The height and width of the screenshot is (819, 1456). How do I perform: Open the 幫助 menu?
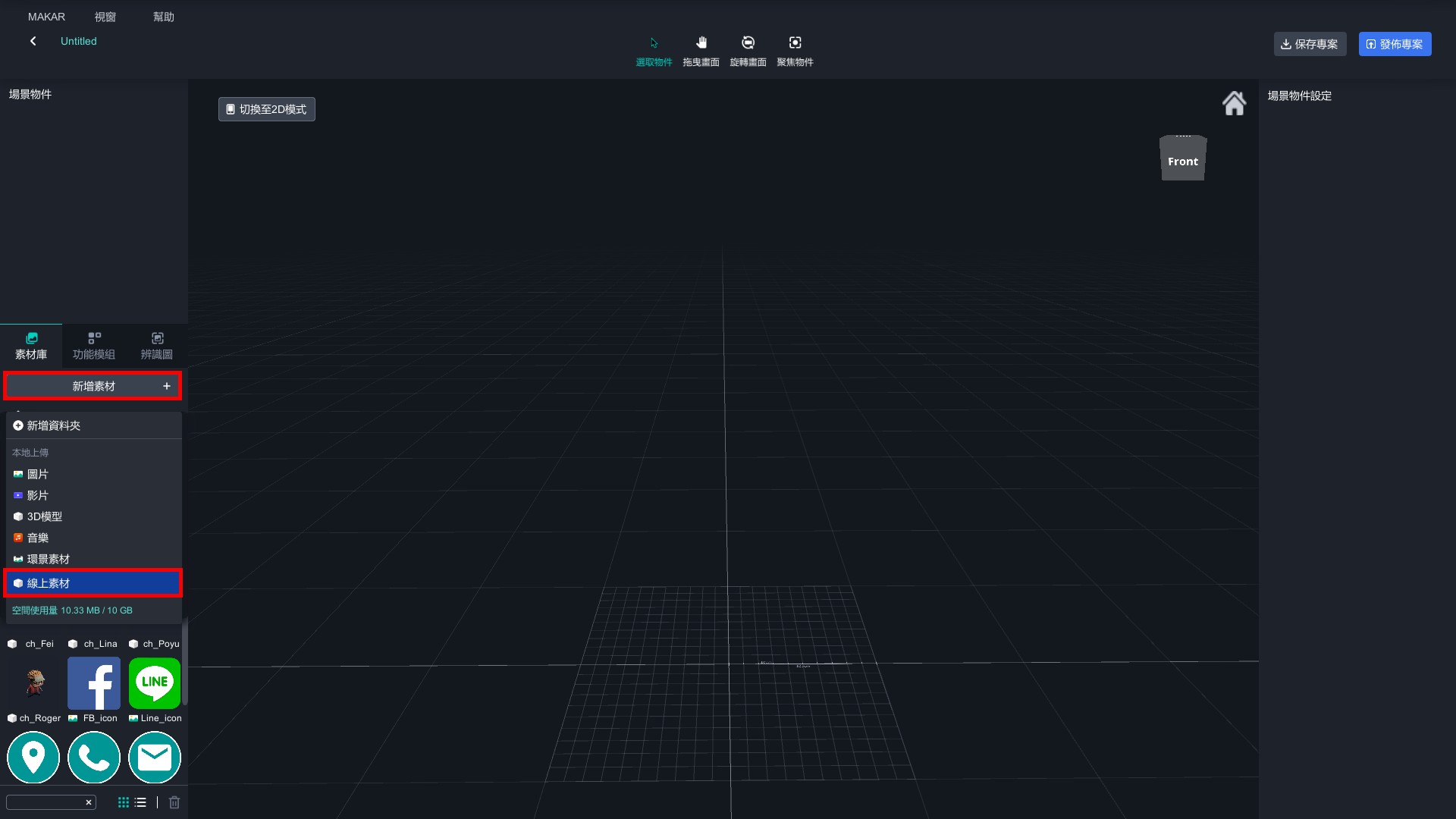point(162,16)
